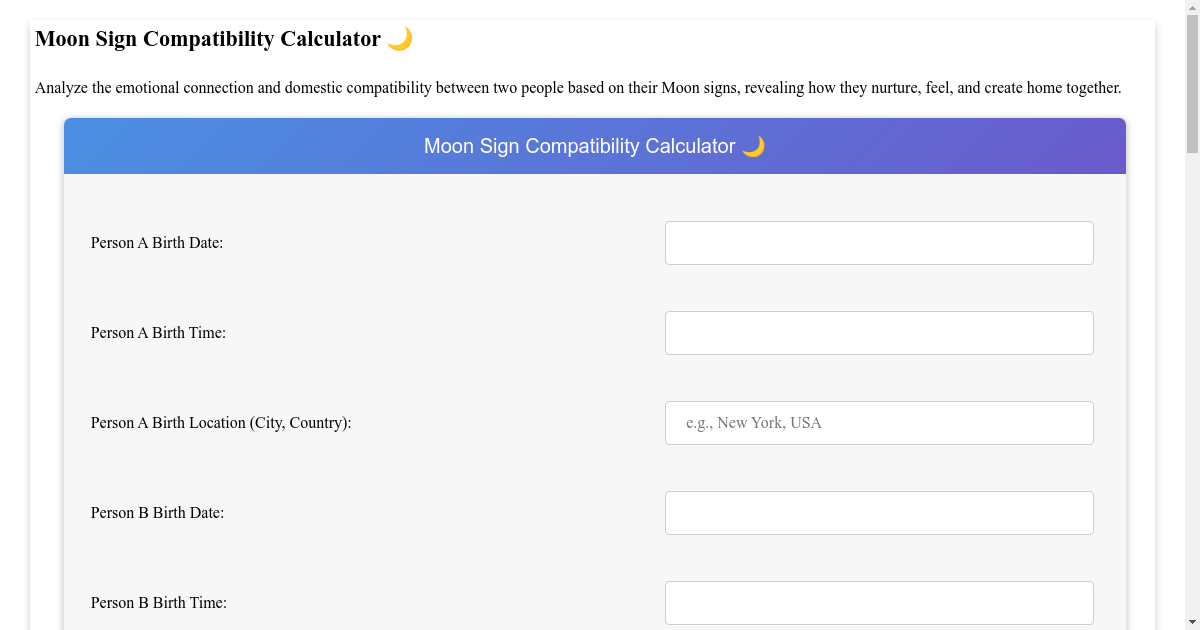Click the scrollbar up arrow
The height and width of the screenshot is (630, 1200).
click(x=1192, y=8)
